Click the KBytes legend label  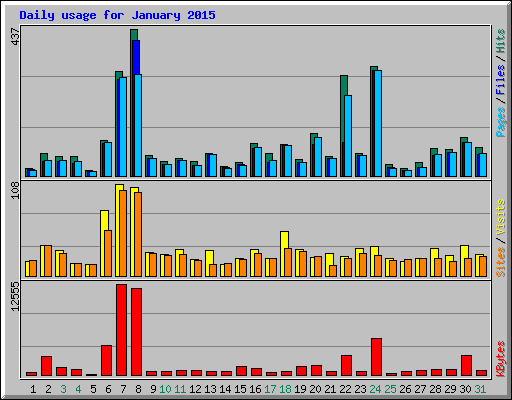[500, 359]
